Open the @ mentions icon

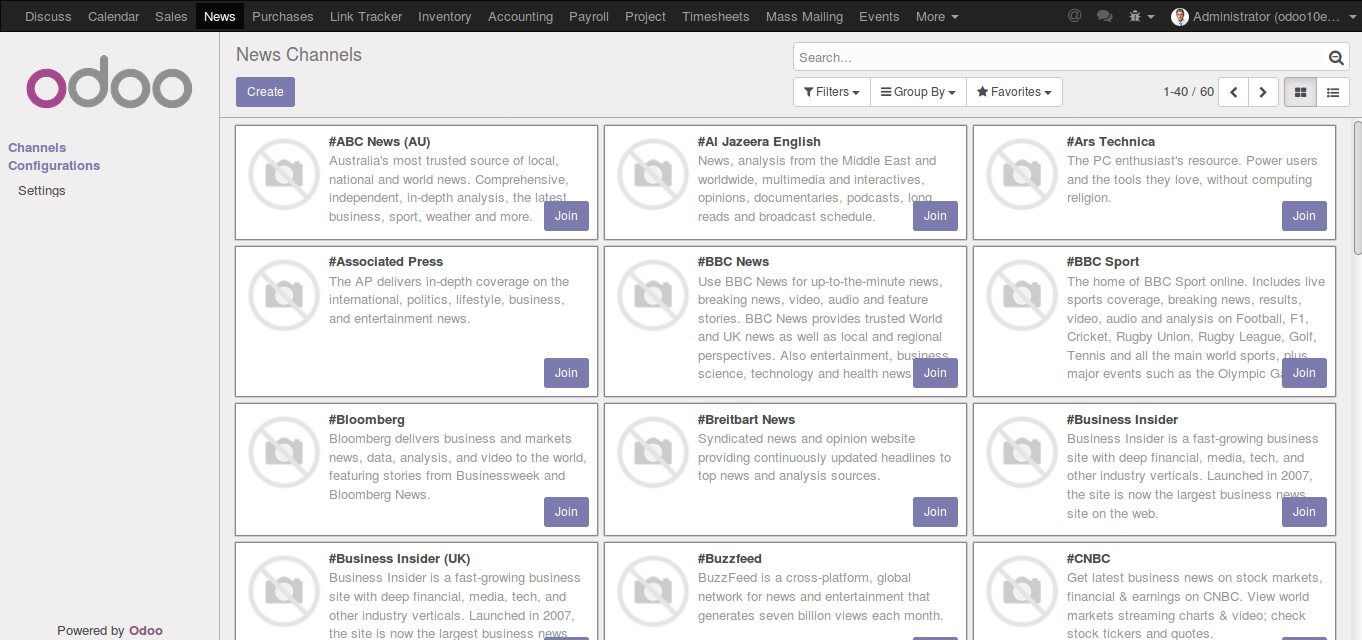click(1075, 16)
